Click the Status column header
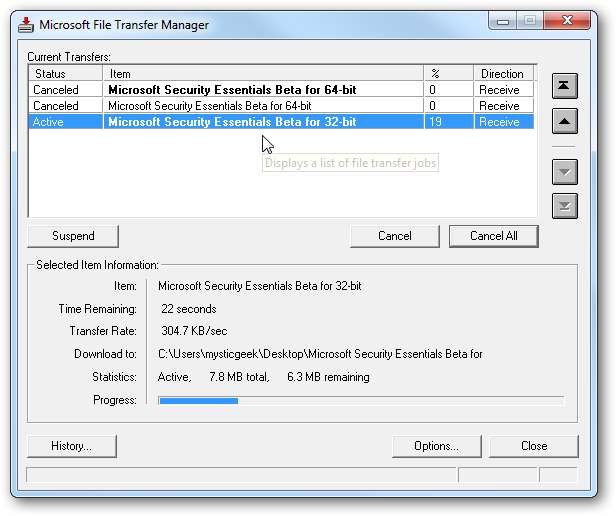The image size is (616, 516). [x=65, y=73]
